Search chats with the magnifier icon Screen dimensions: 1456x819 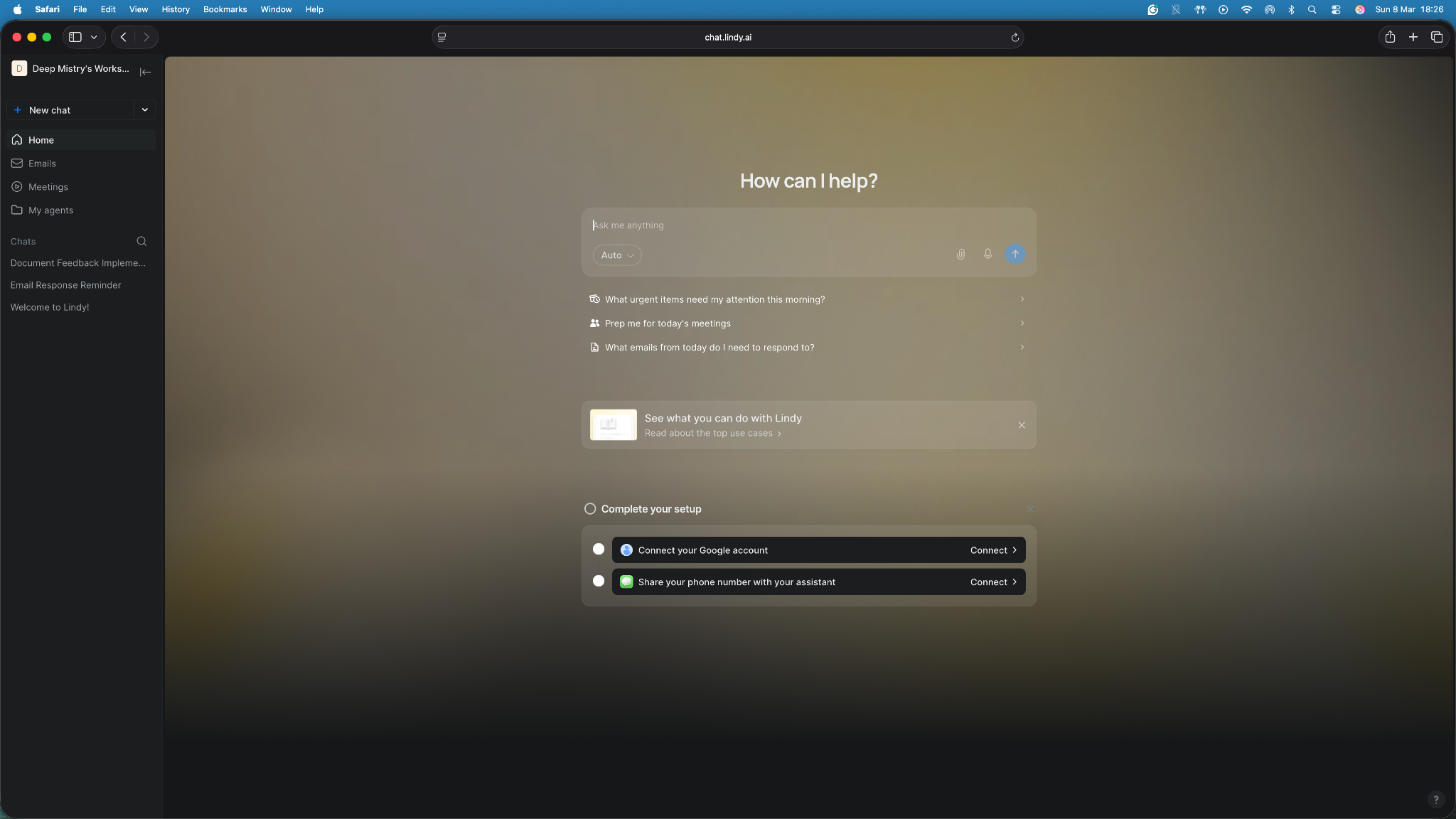(x=141, y=242)
